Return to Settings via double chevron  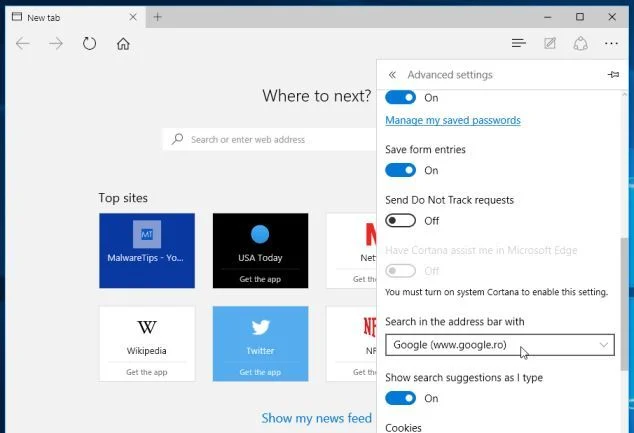click(392, 75)
